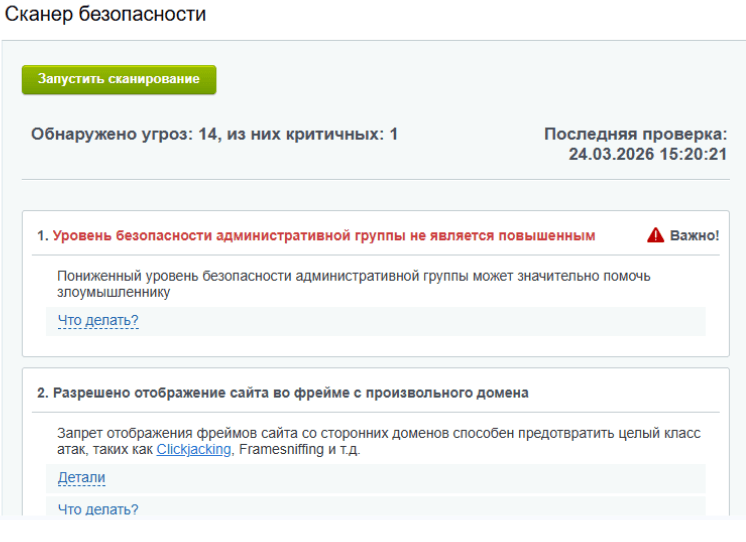Open the Clickjacking link

[x=194, y=449]
